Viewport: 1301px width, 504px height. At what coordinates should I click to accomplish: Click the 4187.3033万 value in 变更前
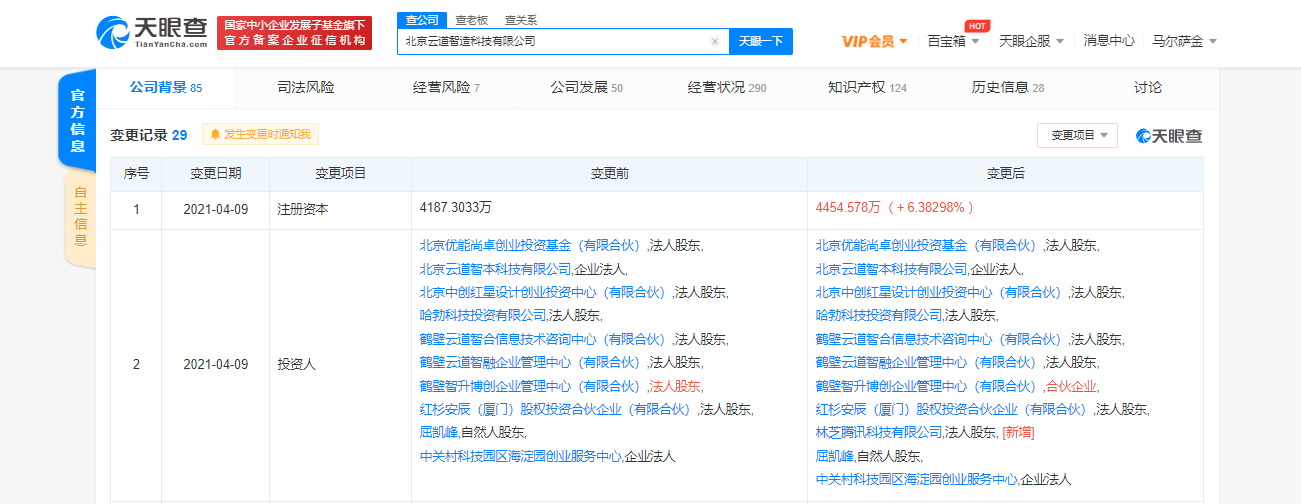(x=456, y=208)
